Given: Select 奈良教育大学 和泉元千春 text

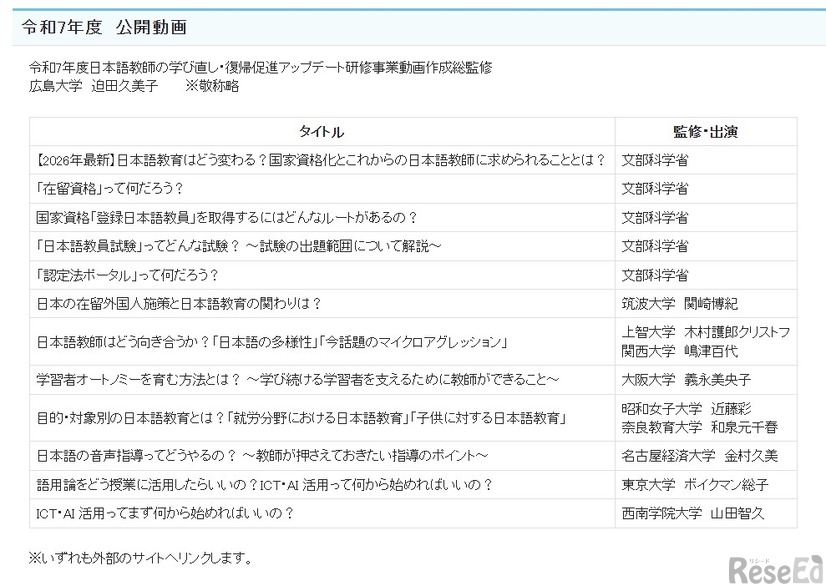Looking at the screenshot, I should pos(700,427).
